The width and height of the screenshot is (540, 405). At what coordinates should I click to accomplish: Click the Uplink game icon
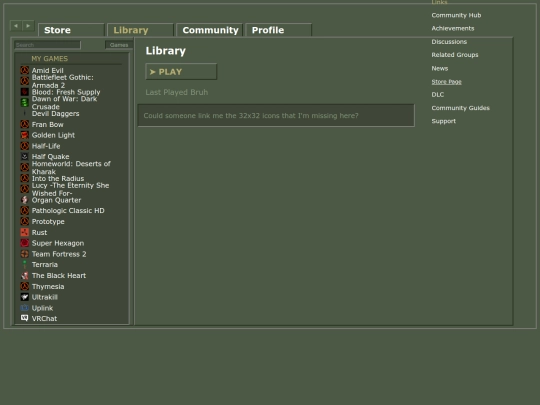click(x=24, y=308)
